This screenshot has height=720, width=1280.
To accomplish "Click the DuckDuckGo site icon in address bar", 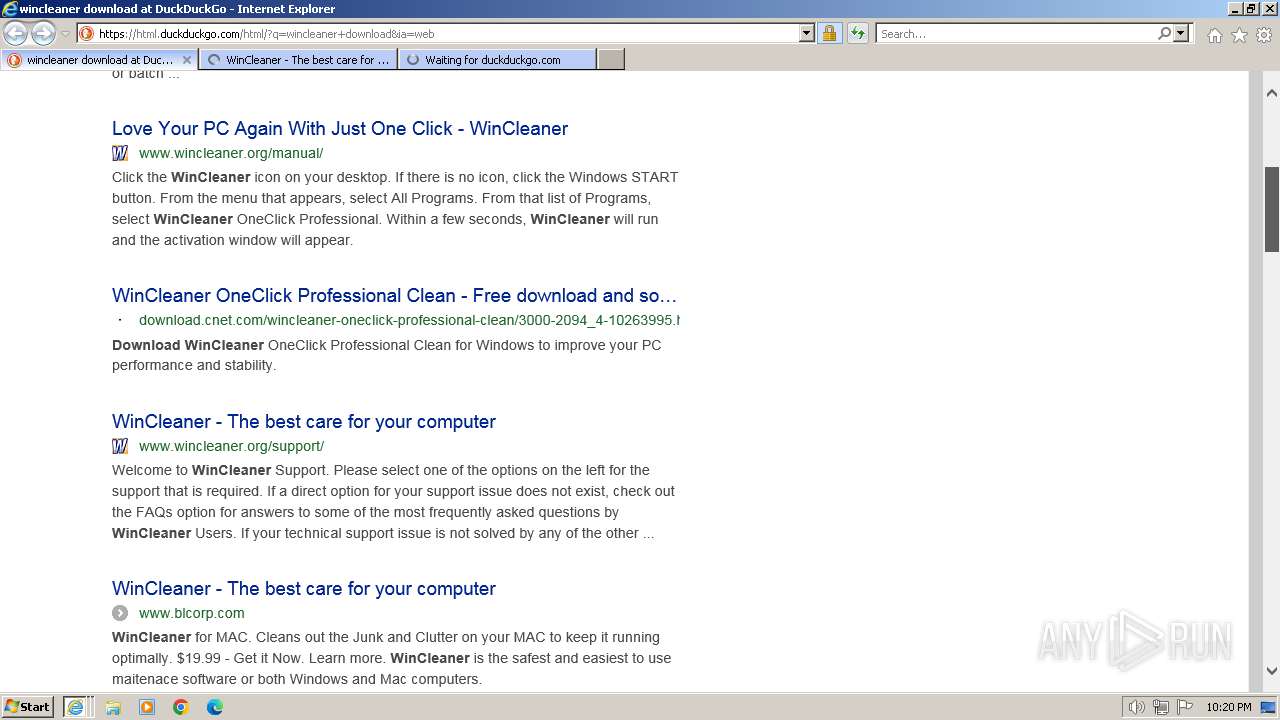I will pos(87,33).
